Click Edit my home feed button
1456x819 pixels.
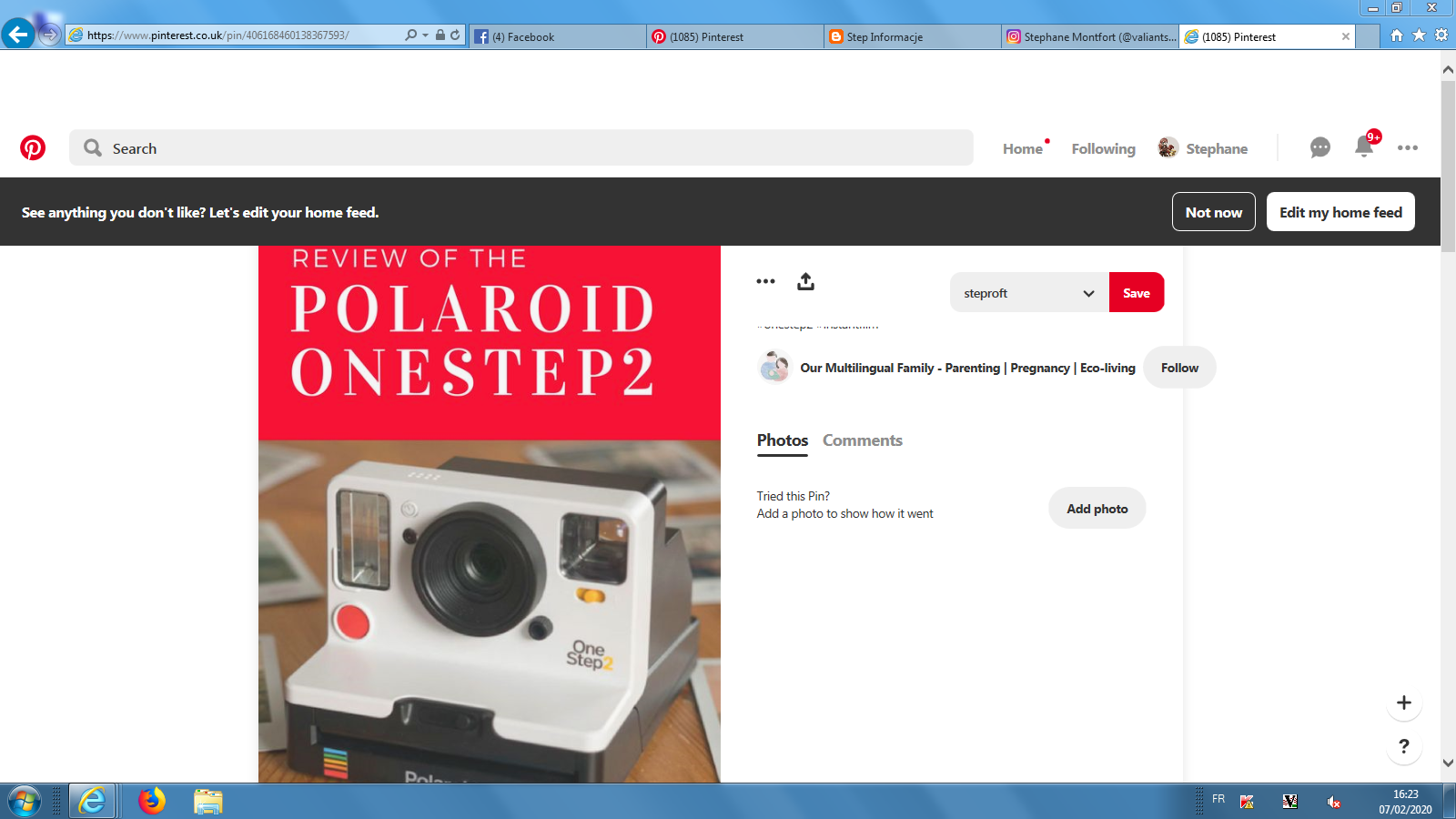[x=1340, y=212]
